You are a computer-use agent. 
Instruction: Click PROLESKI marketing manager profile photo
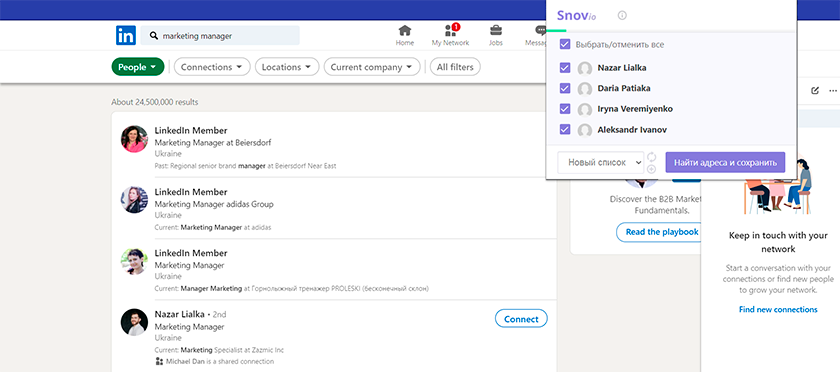134,262
